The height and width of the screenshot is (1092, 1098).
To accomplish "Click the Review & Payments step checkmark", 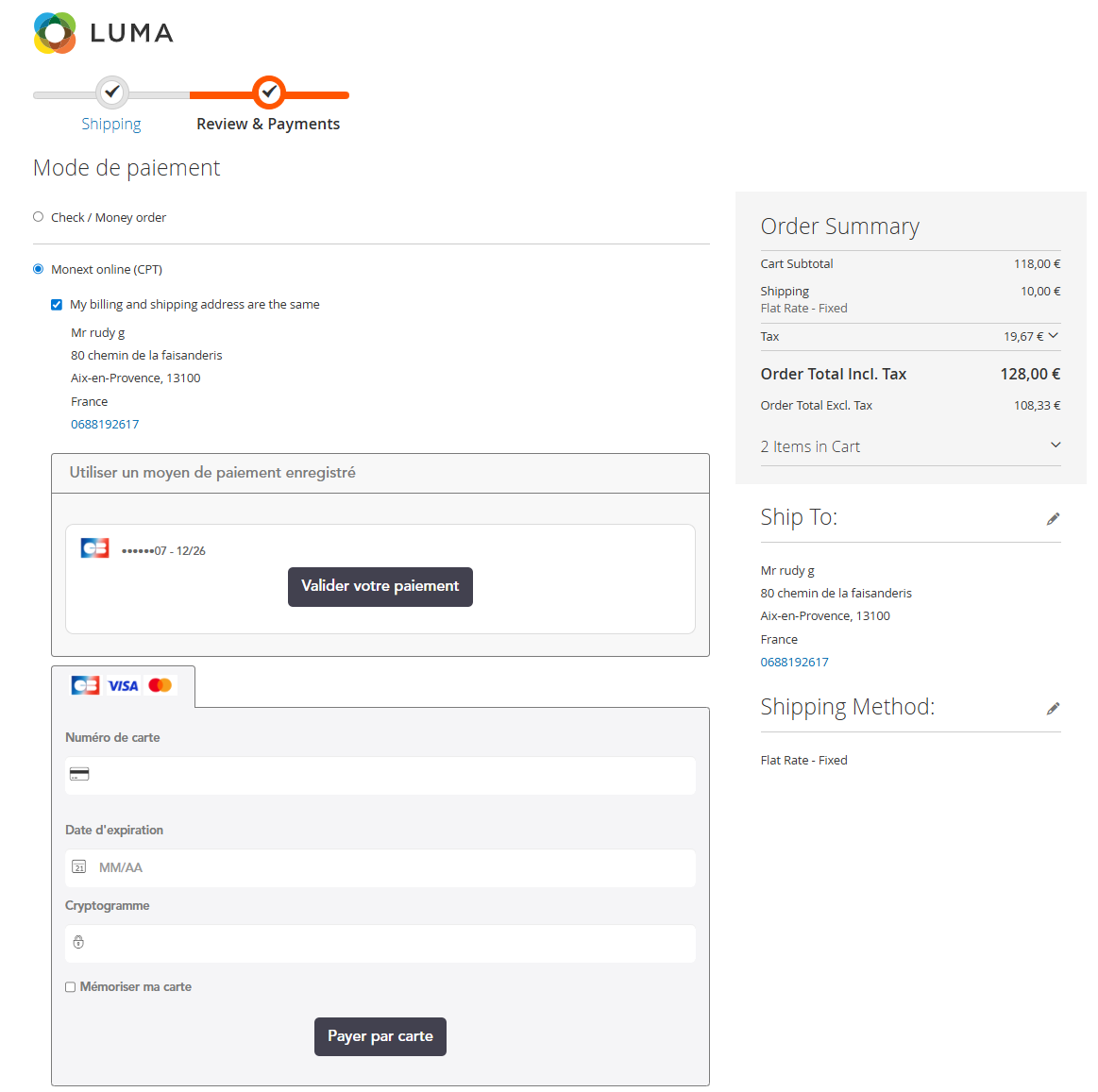I will (269, 92).
